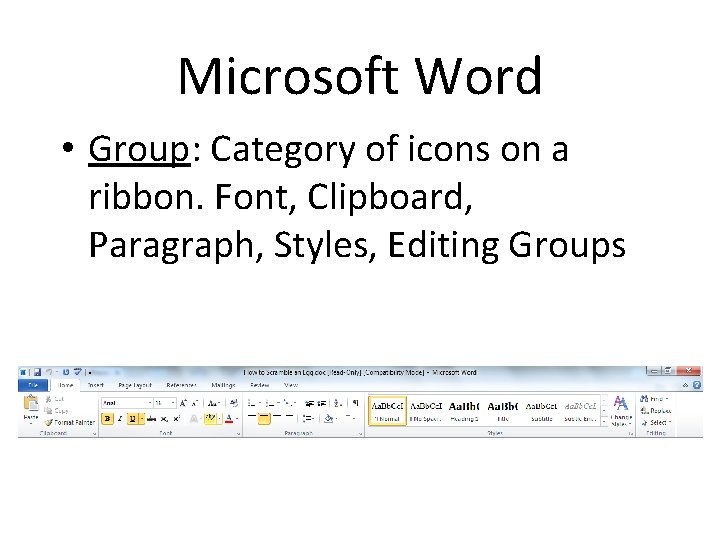Toggle Bold formatting off
This screenshot has height=540, width=720.
(107, 419)
